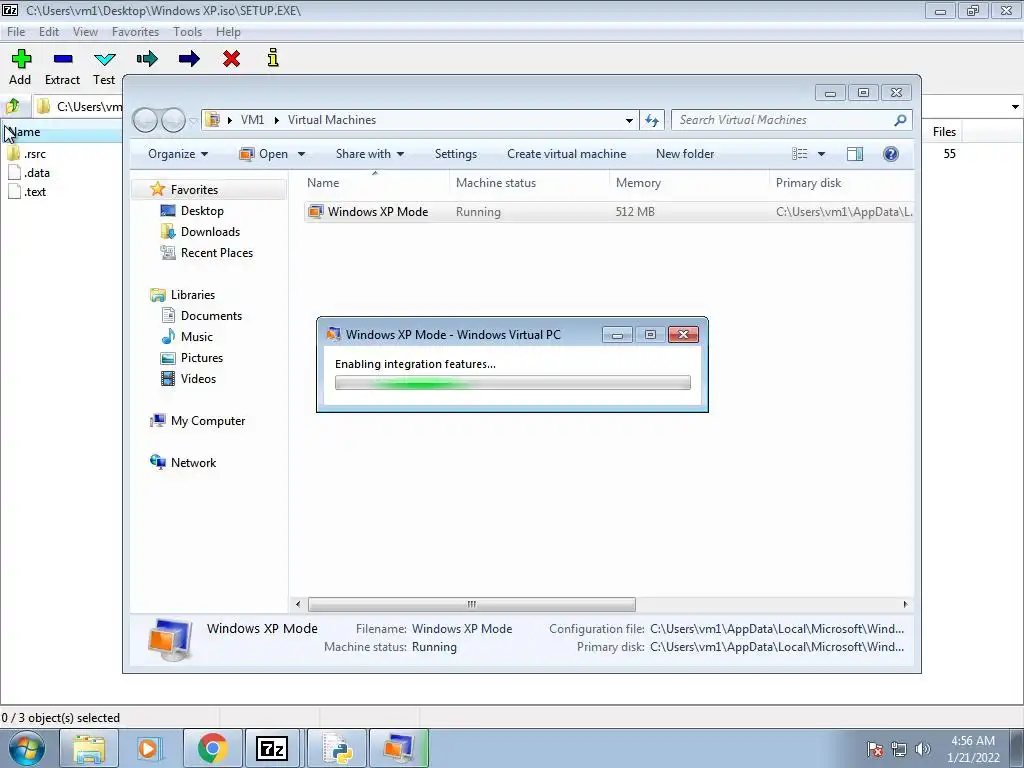
Task: Open Google Chrome from the taskbar
Action: point(212,748)
